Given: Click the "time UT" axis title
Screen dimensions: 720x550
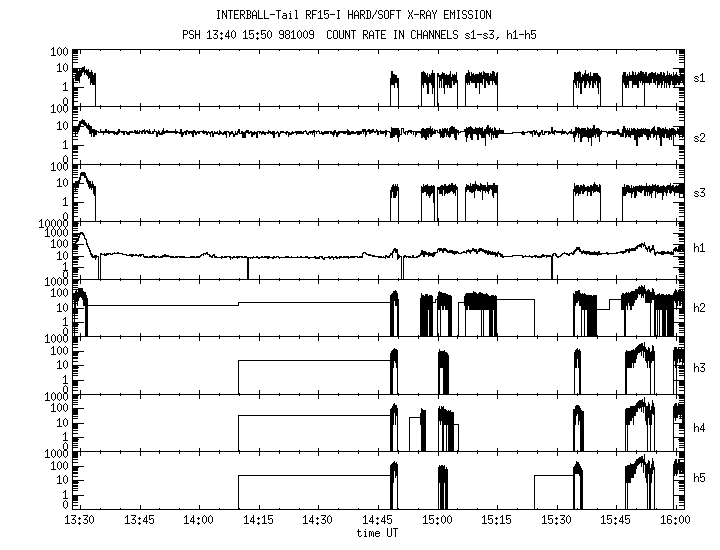Looking at the screenshot, I should pos(377,533).
